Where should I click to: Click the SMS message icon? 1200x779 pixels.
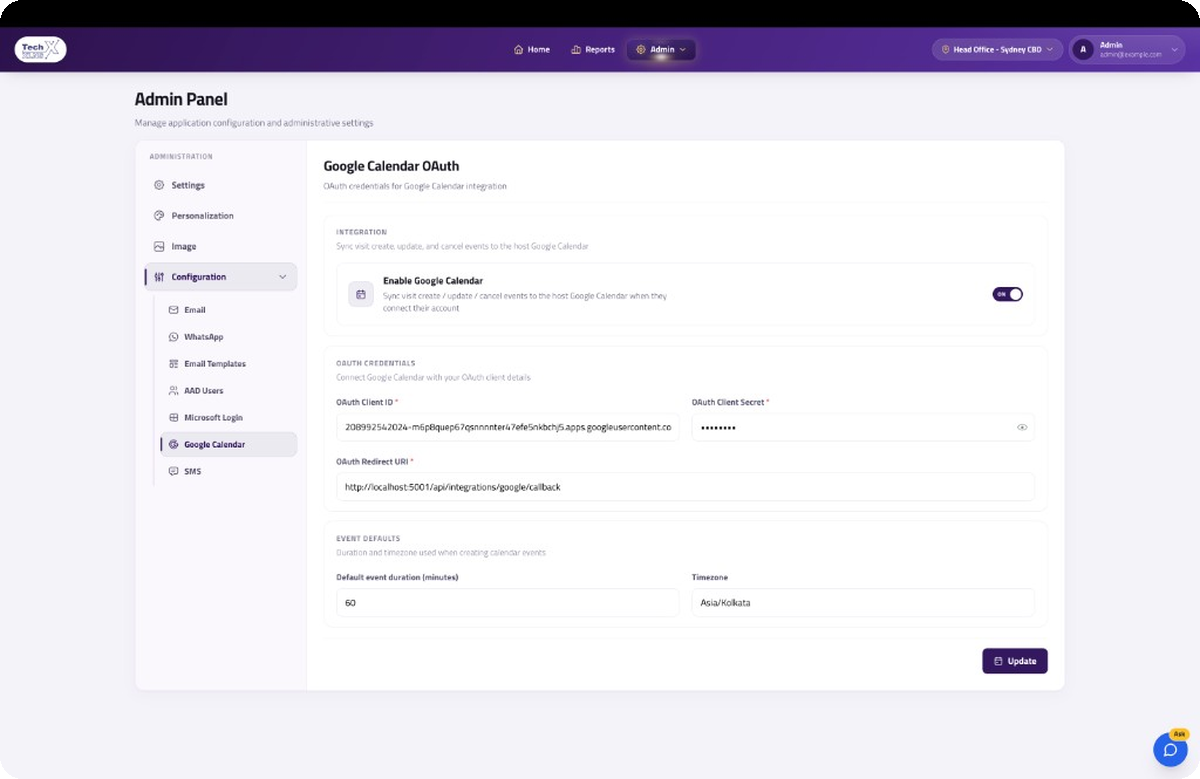(174, 471)
